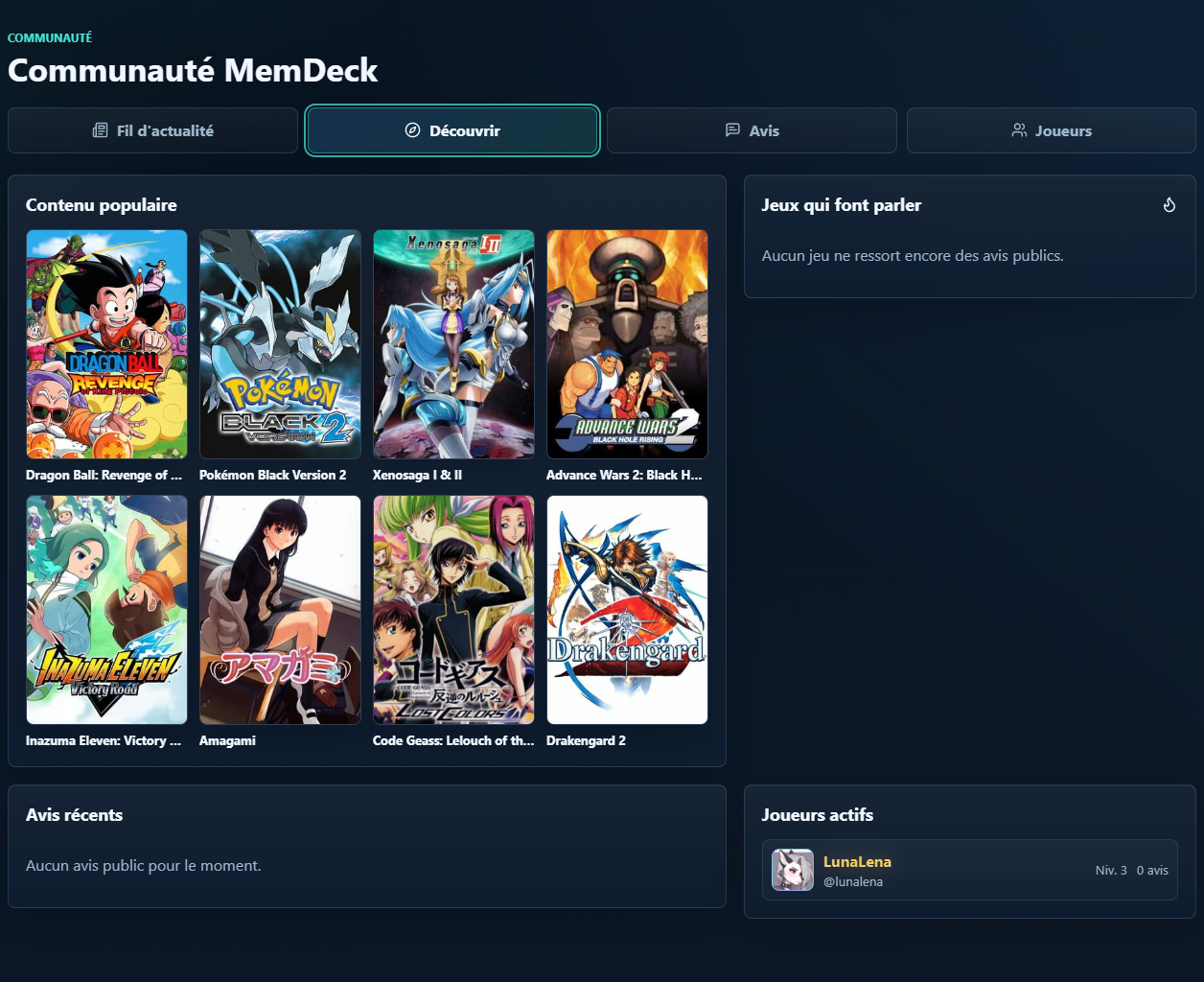Click the @lunalena handle
Viewport: 1204px width, 982px height.
coord(853,881)
